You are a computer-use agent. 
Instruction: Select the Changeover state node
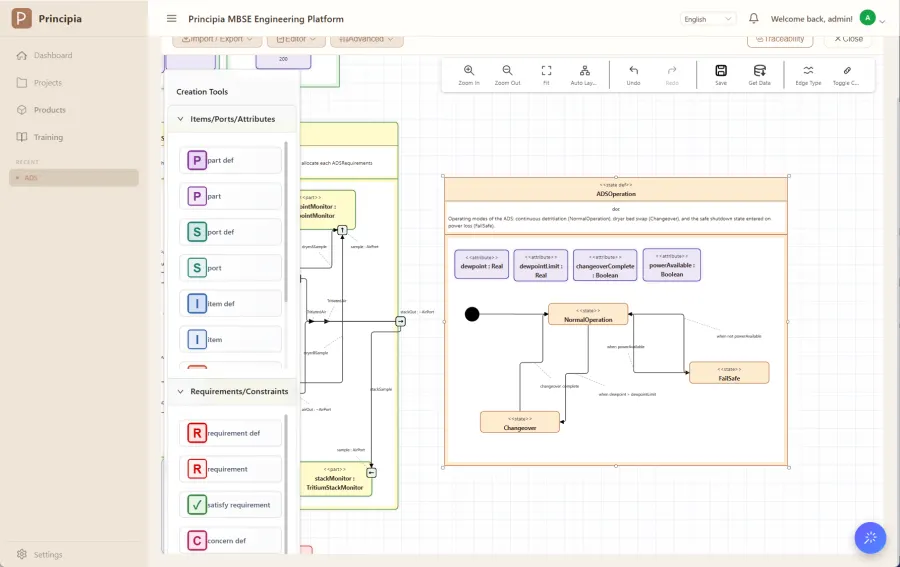[519, 422]
